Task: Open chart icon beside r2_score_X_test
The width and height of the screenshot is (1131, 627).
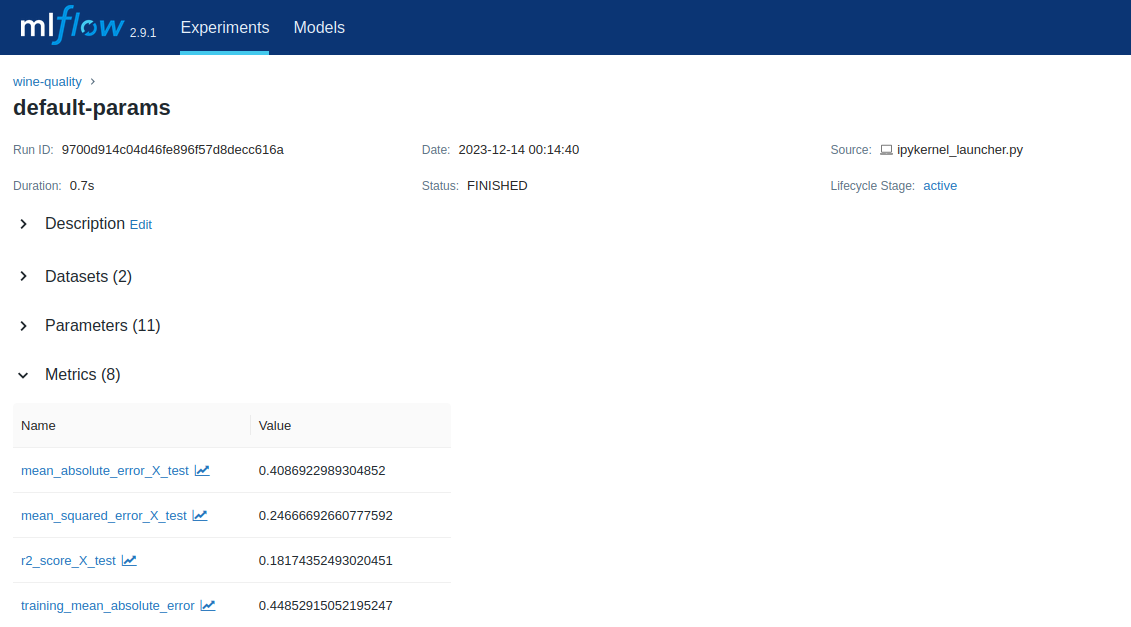Action: point(129,560)
